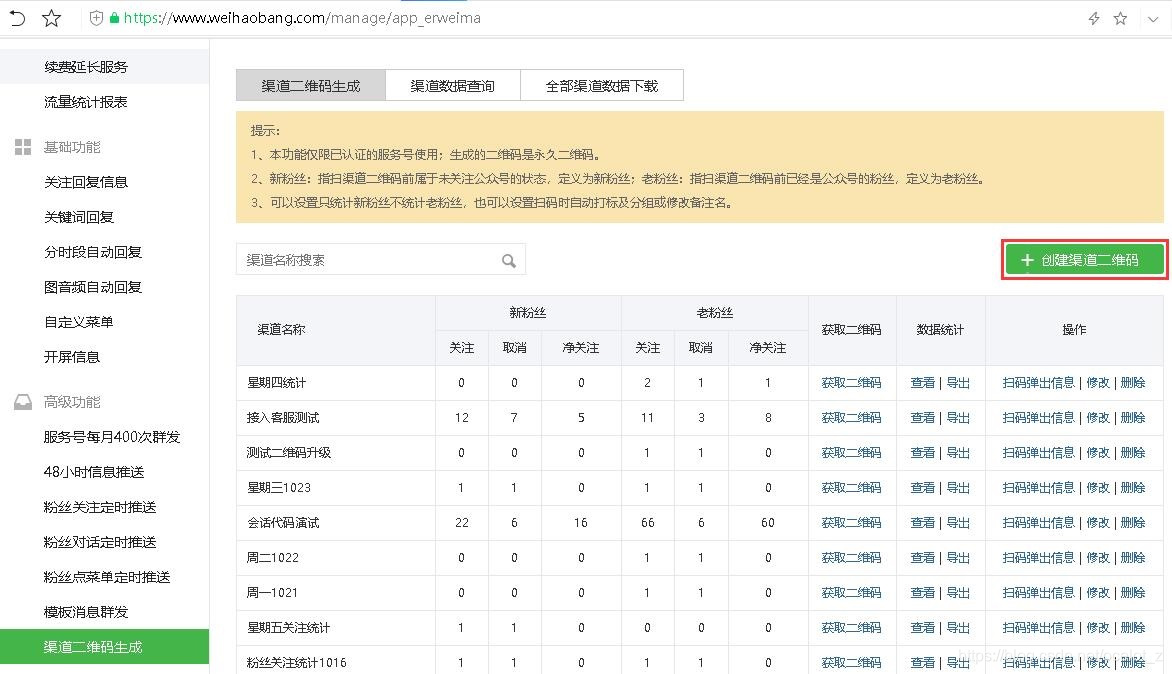Viewport: 1172px width, 674px height.
Task: Open 开屏信息 in the sidebar
Action: (x=73, y=357)
